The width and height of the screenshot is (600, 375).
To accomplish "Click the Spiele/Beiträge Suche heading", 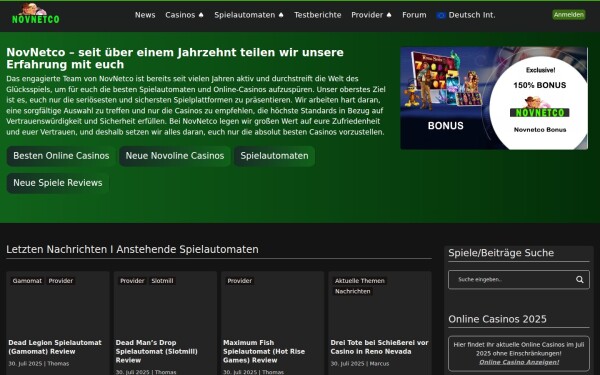I will click(501, 253).
